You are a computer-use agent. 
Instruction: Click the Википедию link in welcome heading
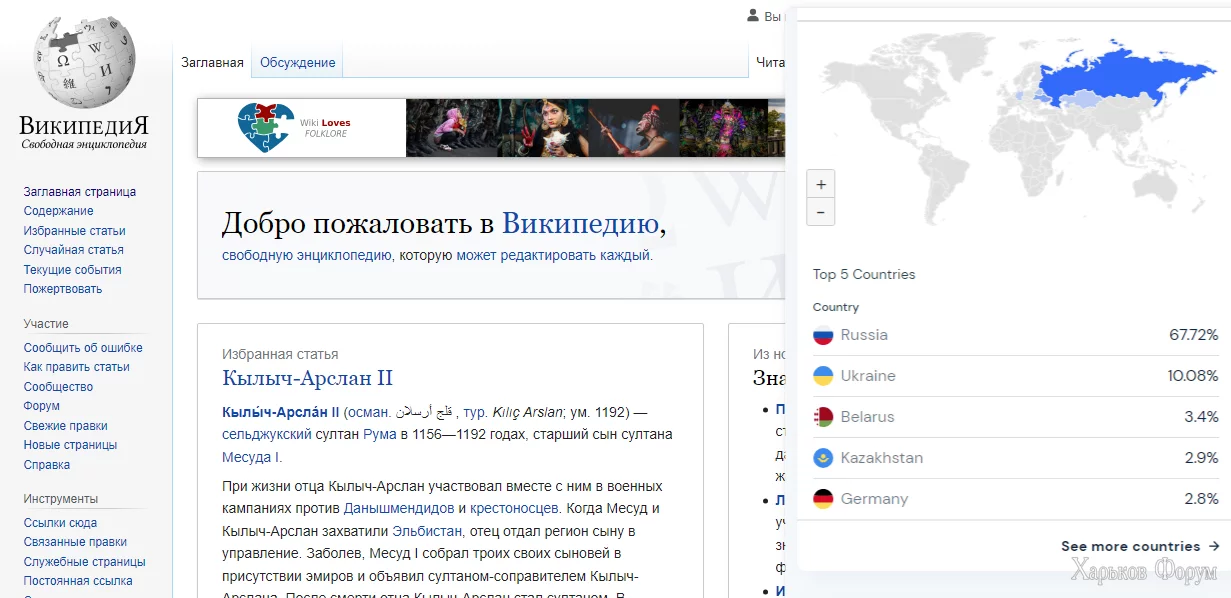[580, 223]
